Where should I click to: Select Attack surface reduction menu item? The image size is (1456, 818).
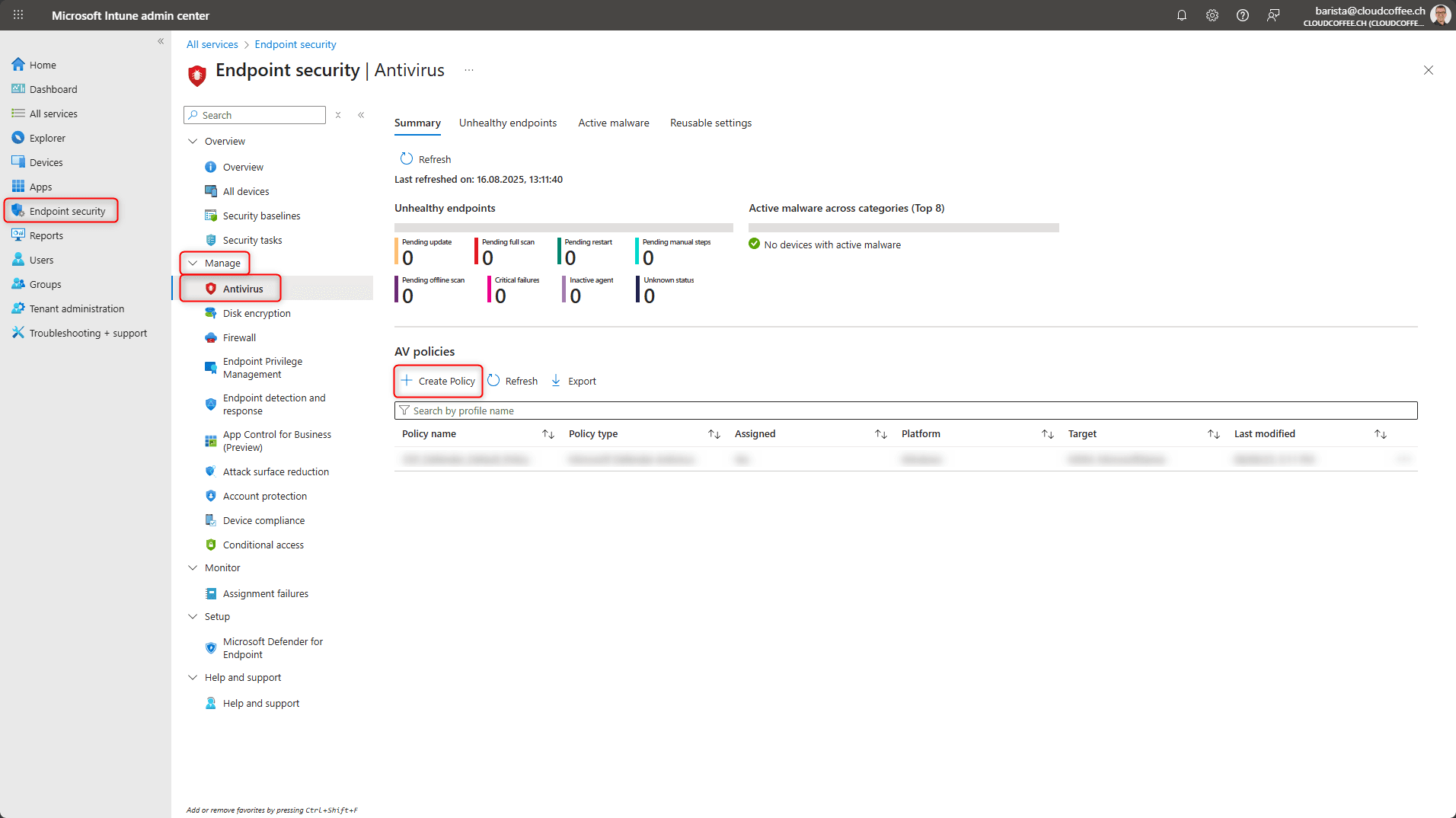276,471
